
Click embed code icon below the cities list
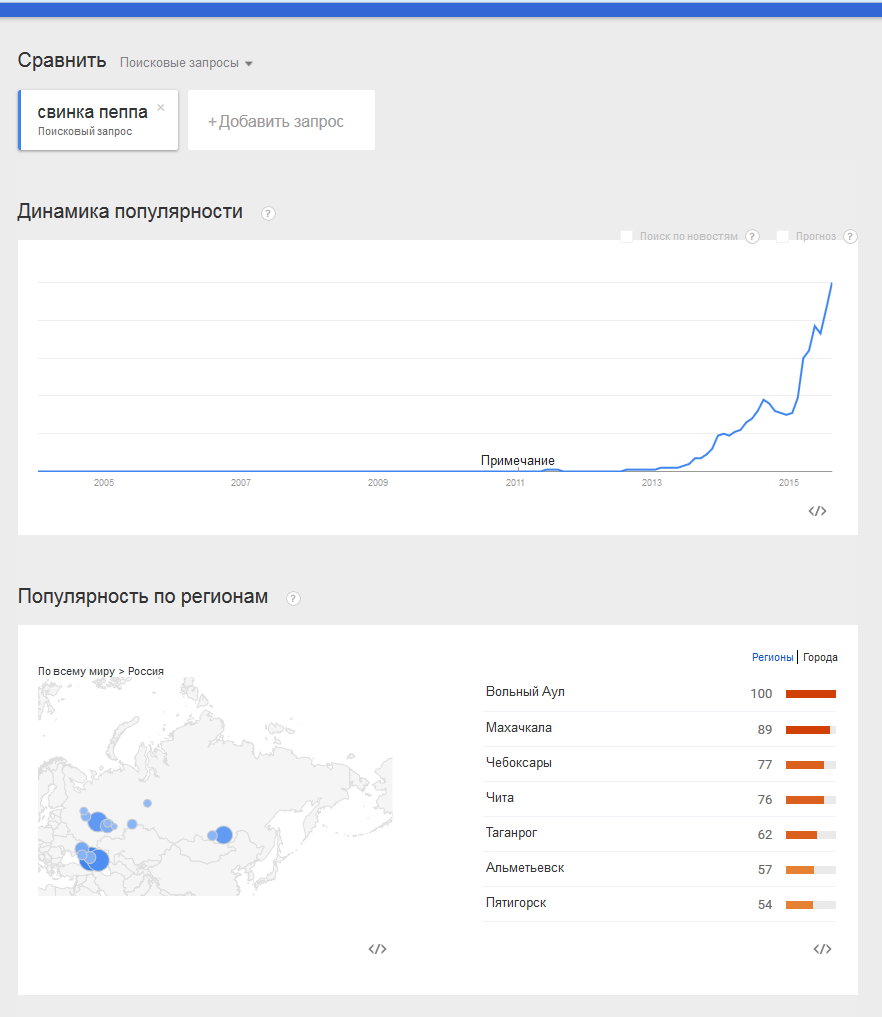822,949
